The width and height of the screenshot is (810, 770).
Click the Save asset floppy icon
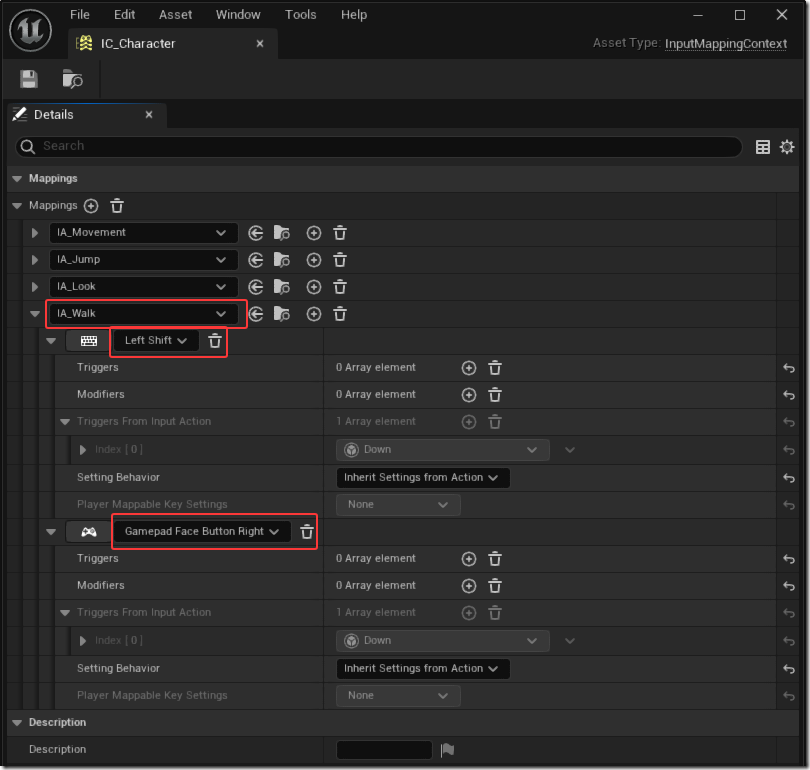(x=29, y=80)
